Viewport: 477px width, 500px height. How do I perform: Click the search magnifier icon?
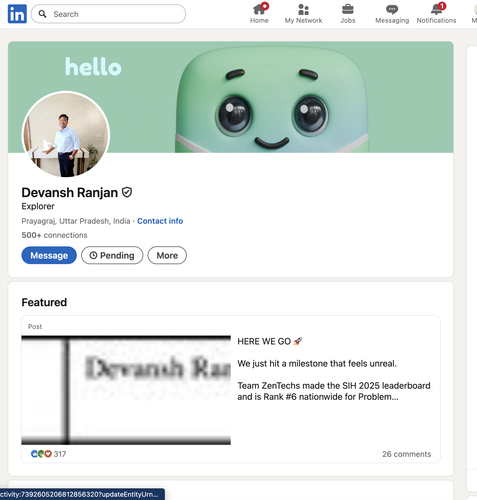tap(42, 14)
